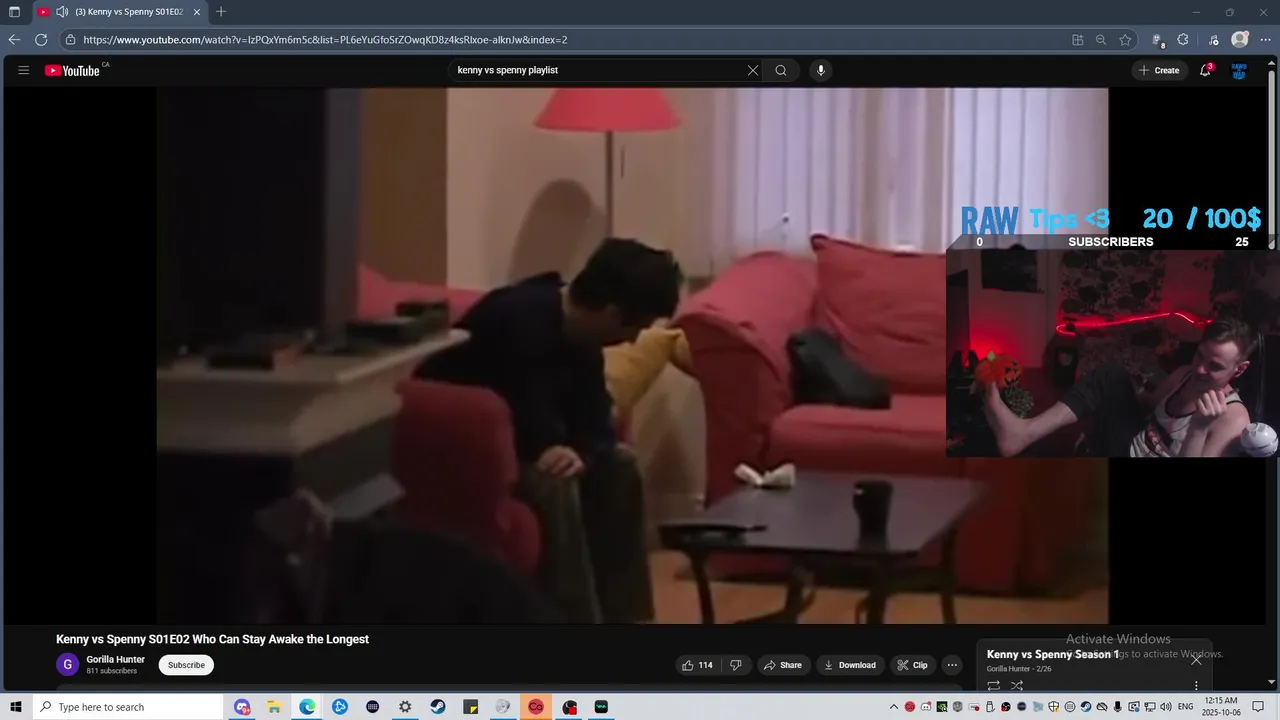The width and height of the screenshot is (1280, 720).
Task: Open the browser tab actions menu
Action: pos(14,12)
